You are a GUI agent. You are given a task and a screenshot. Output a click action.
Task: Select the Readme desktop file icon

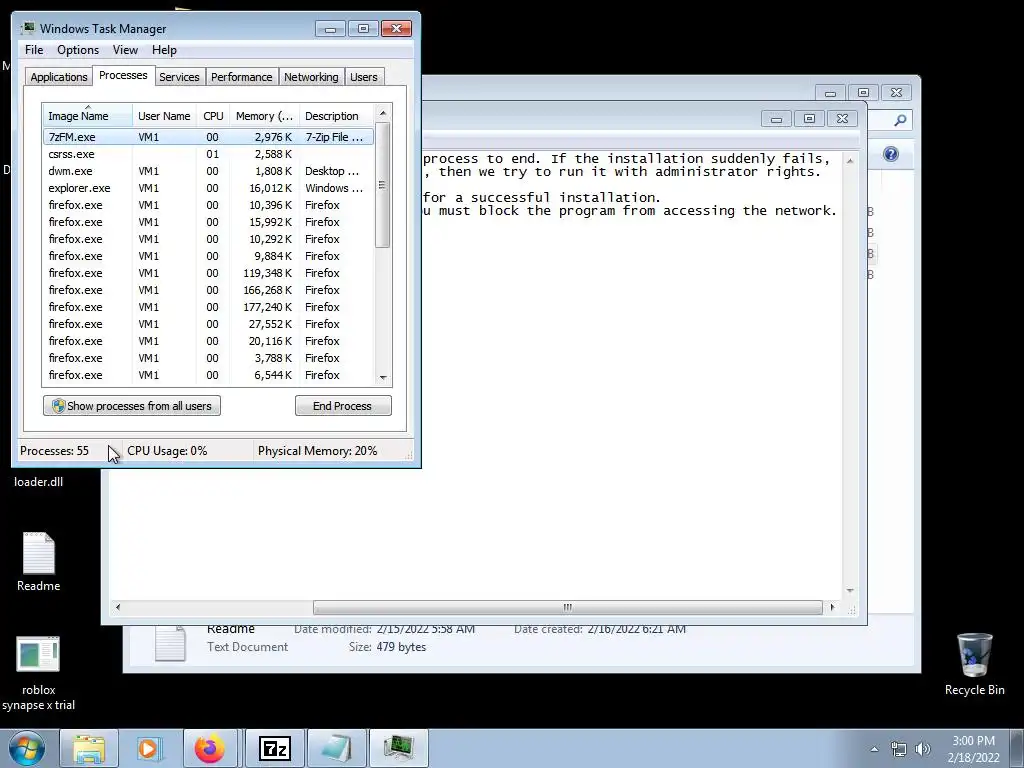point(39,562)
